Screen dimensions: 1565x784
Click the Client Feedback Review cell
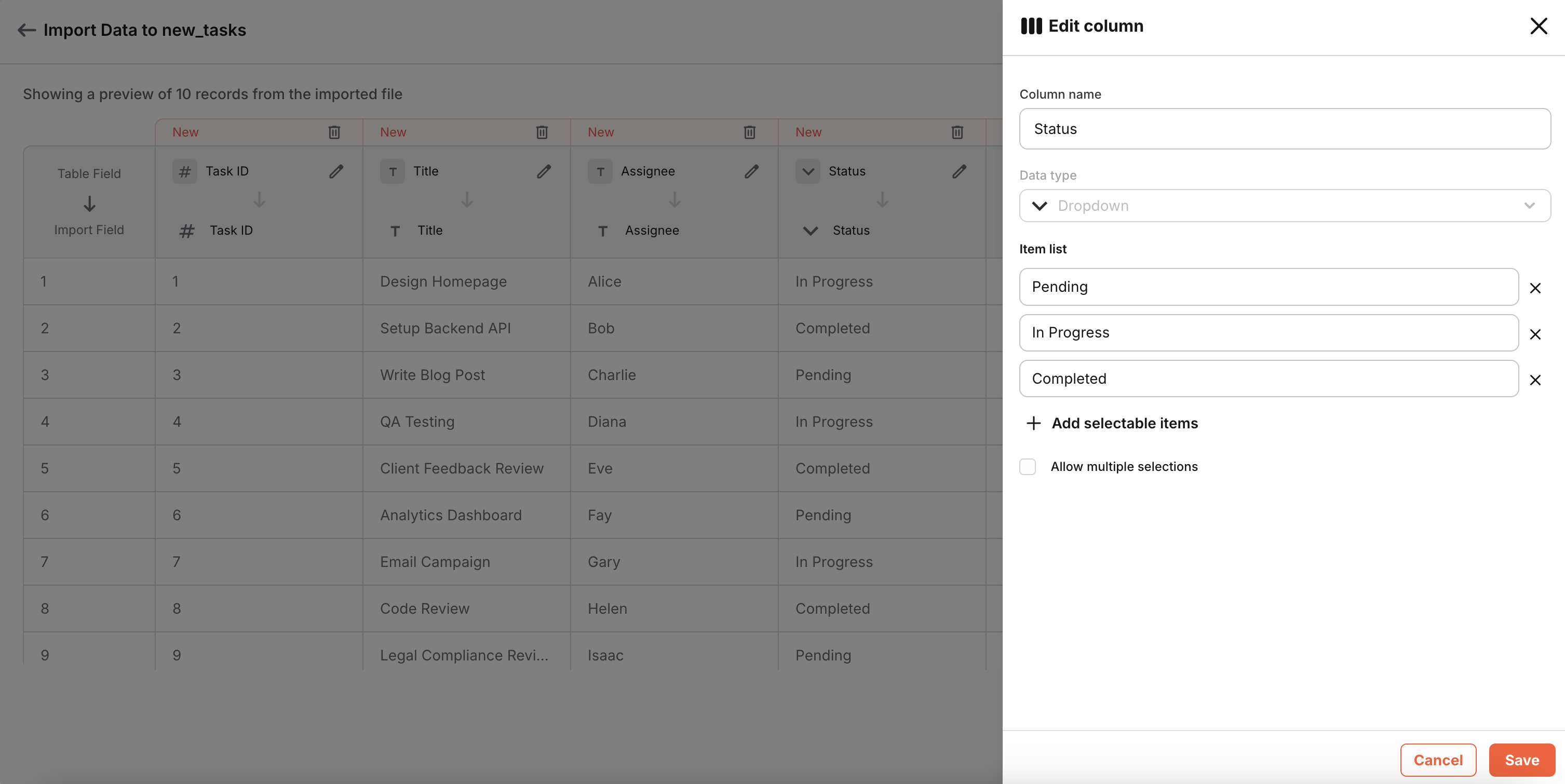[x=467, y=468]
